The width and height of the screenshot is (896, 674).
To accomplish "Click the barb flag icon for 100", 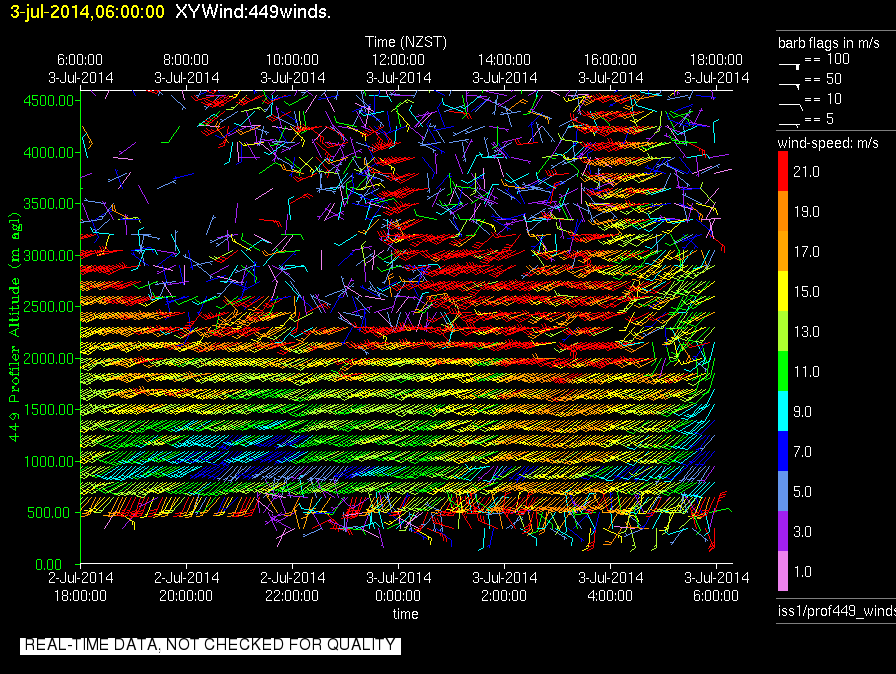I will (789, 66).
